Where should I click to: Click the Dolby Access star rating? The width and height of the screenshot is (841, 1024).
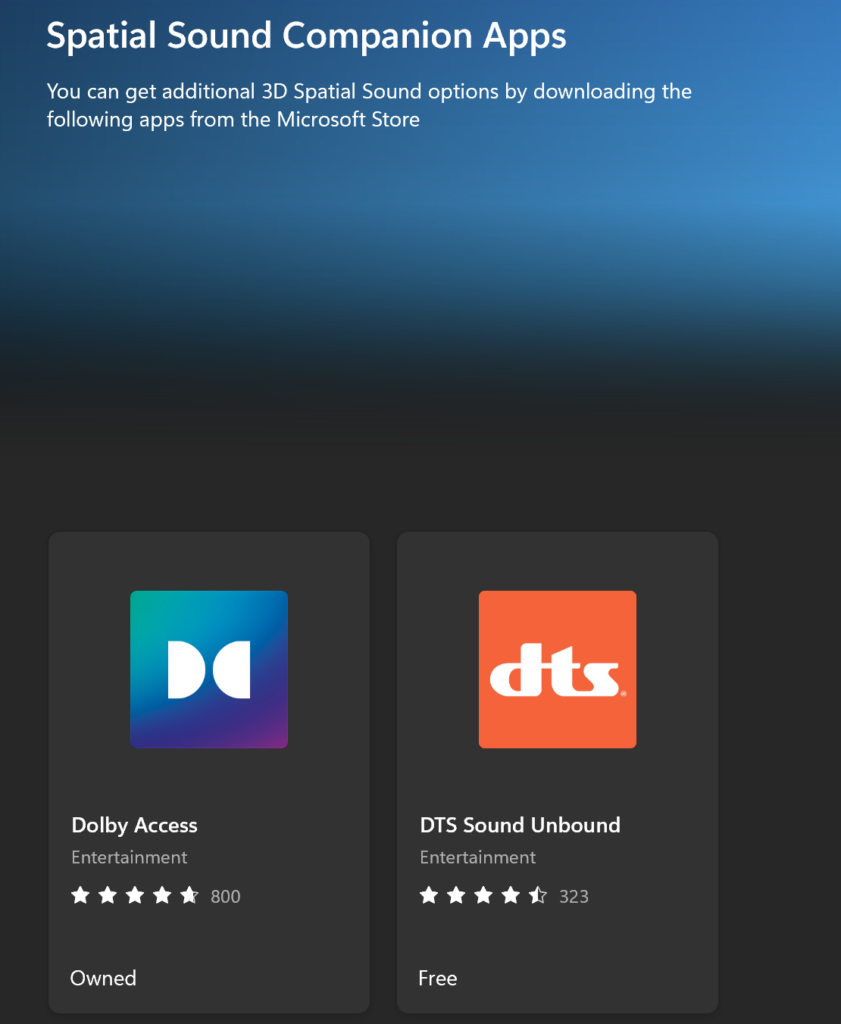135,895
